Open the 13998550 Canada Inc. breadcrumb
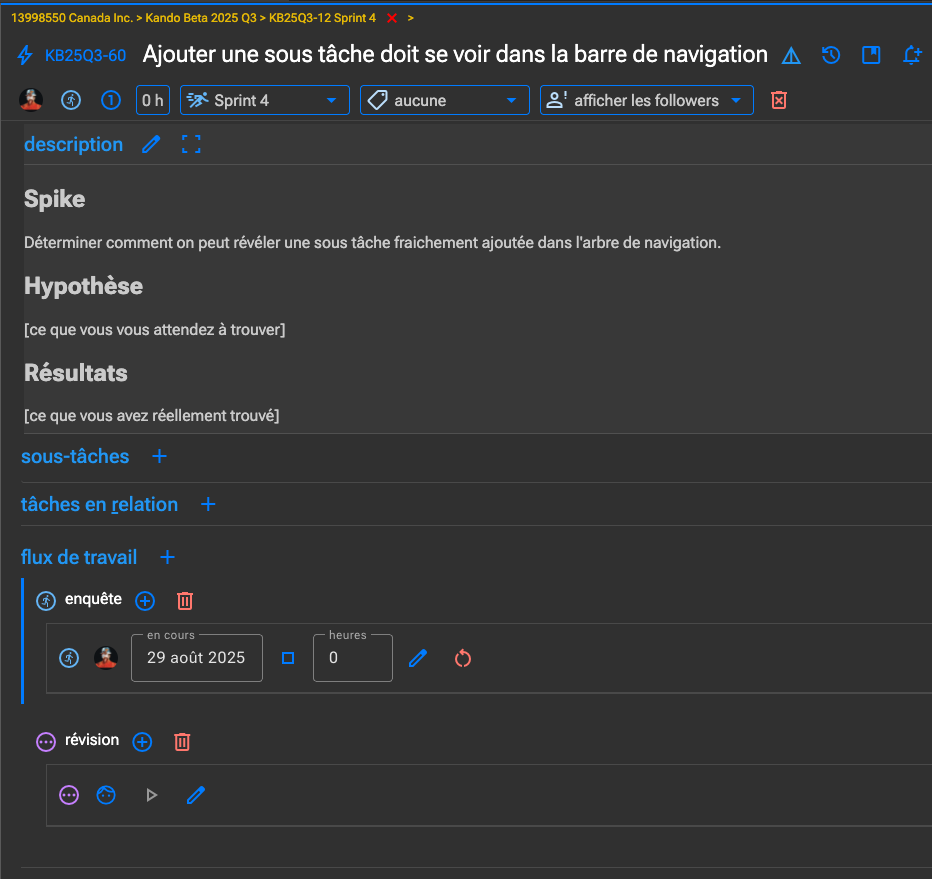932x879 pixels. pos(72,18)
